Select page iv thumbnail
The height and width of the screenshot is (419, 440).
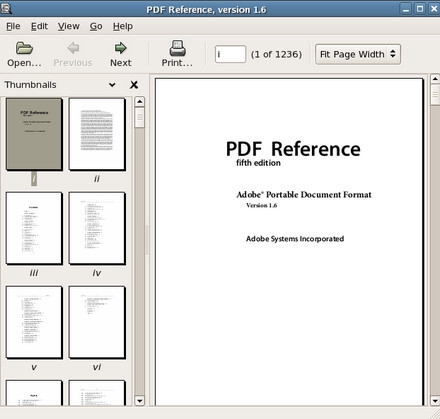click(x=97, y=228)
